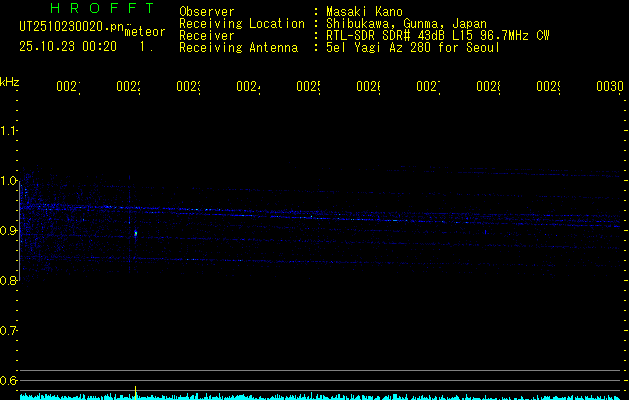Image resolution: width=629 pixels, height=400 pixels.
Task: Click the 1.1 kHz frequency tick label
Action: pyautogui.click(x=9, y=131)
